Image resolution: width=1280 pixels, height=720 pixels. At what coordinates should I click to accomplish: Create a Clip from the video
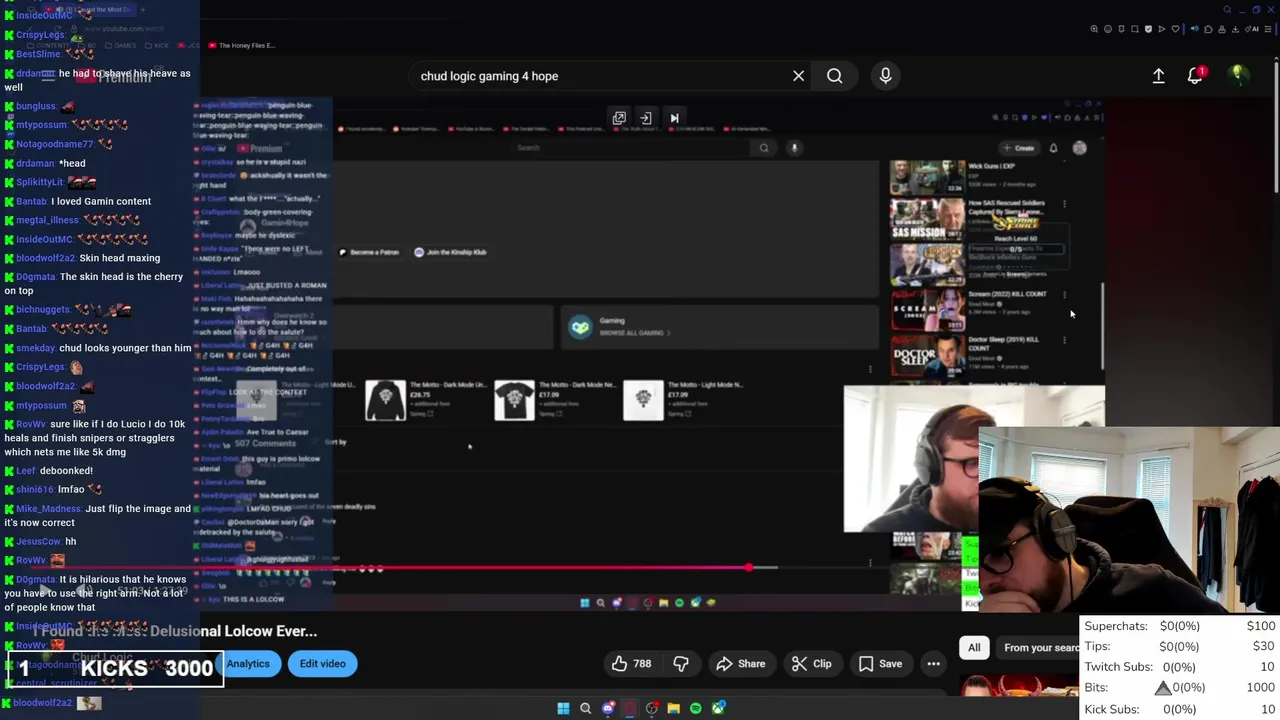pos(811,664)
